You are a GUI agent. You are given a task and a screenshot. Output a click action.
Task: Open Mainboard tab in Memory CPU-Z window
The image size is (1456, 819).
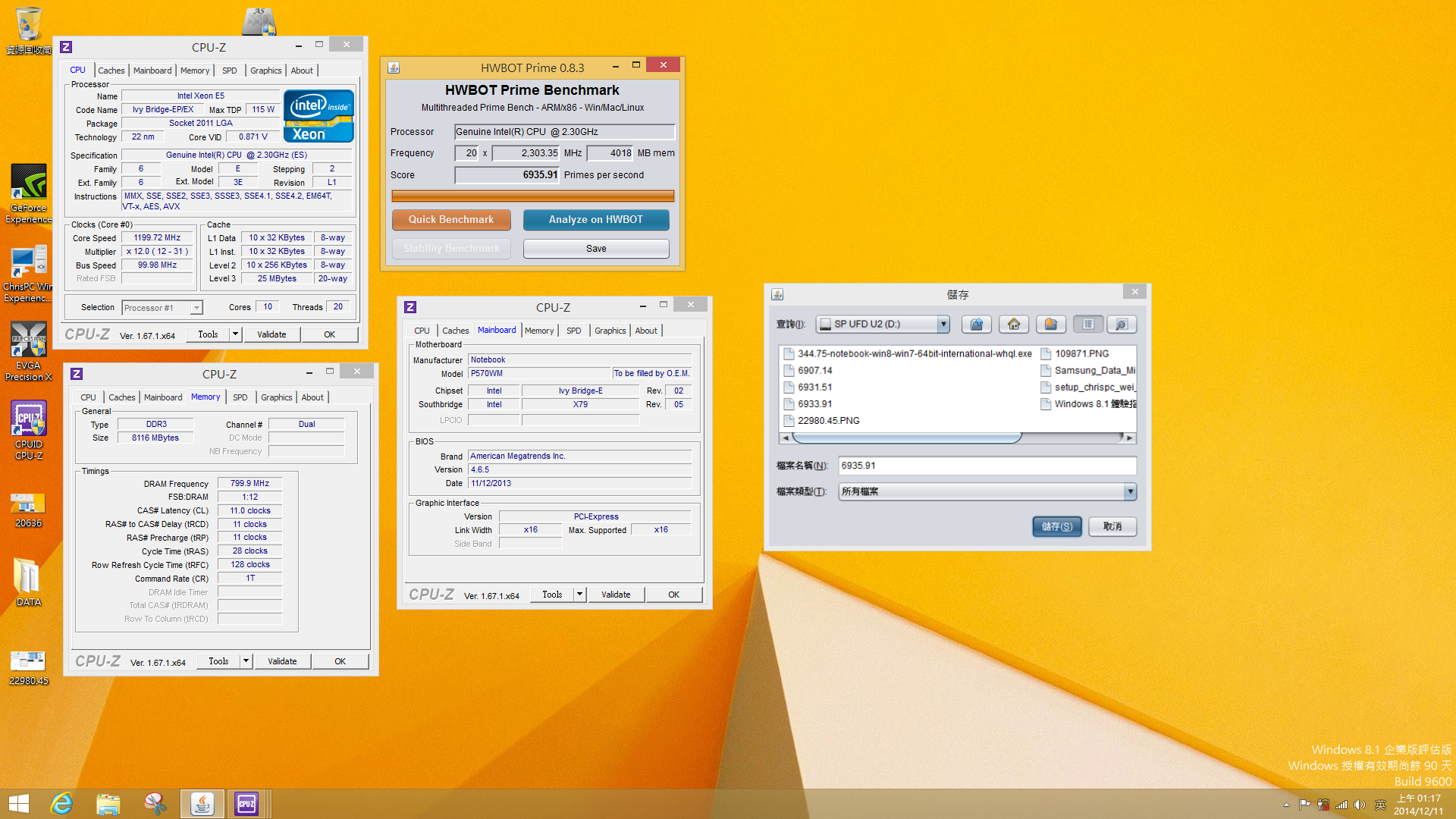coord(163,397)
